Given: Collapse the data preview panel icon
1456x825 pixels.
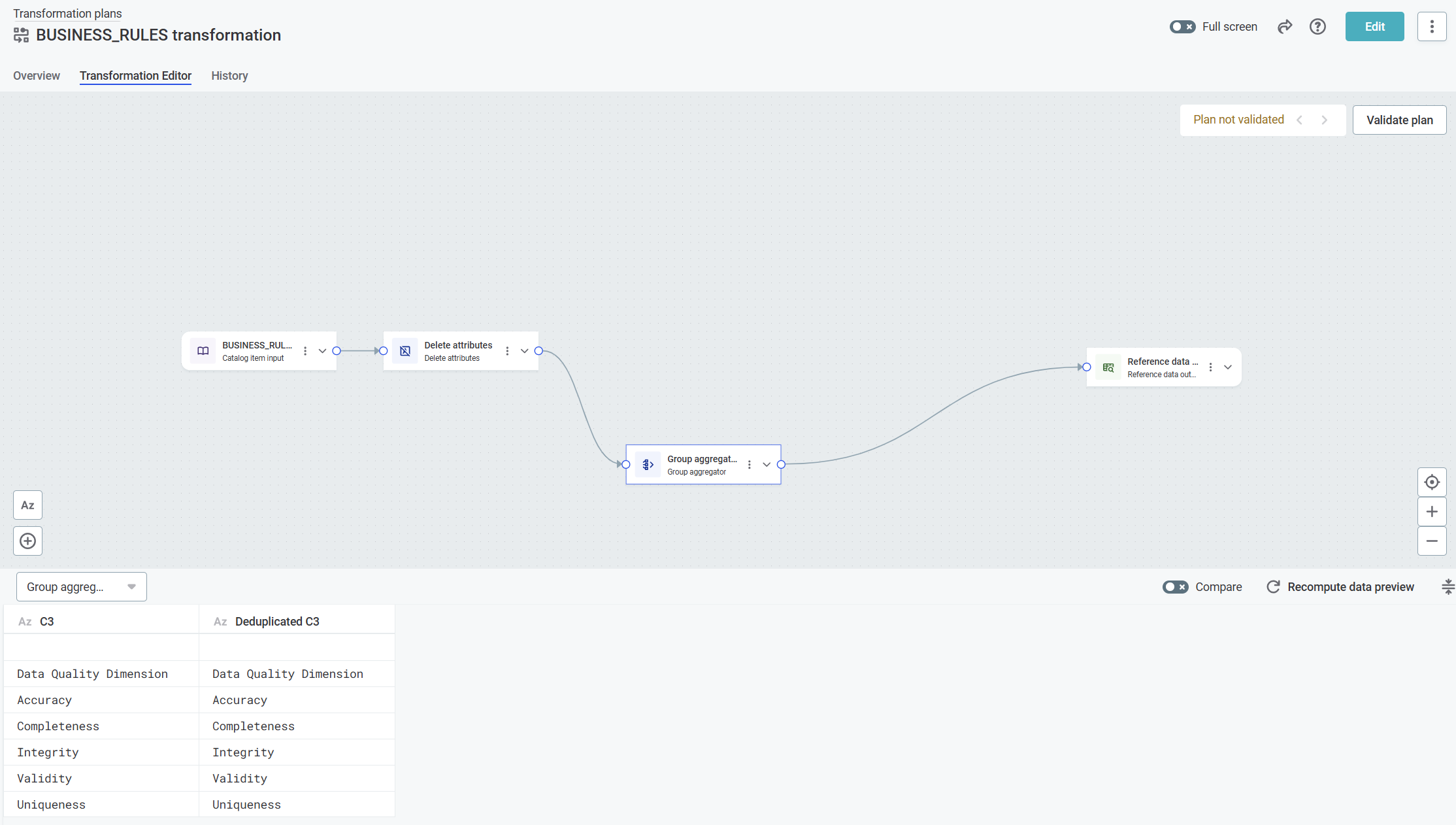Looking at the screenshot, I should point(1448,587).
